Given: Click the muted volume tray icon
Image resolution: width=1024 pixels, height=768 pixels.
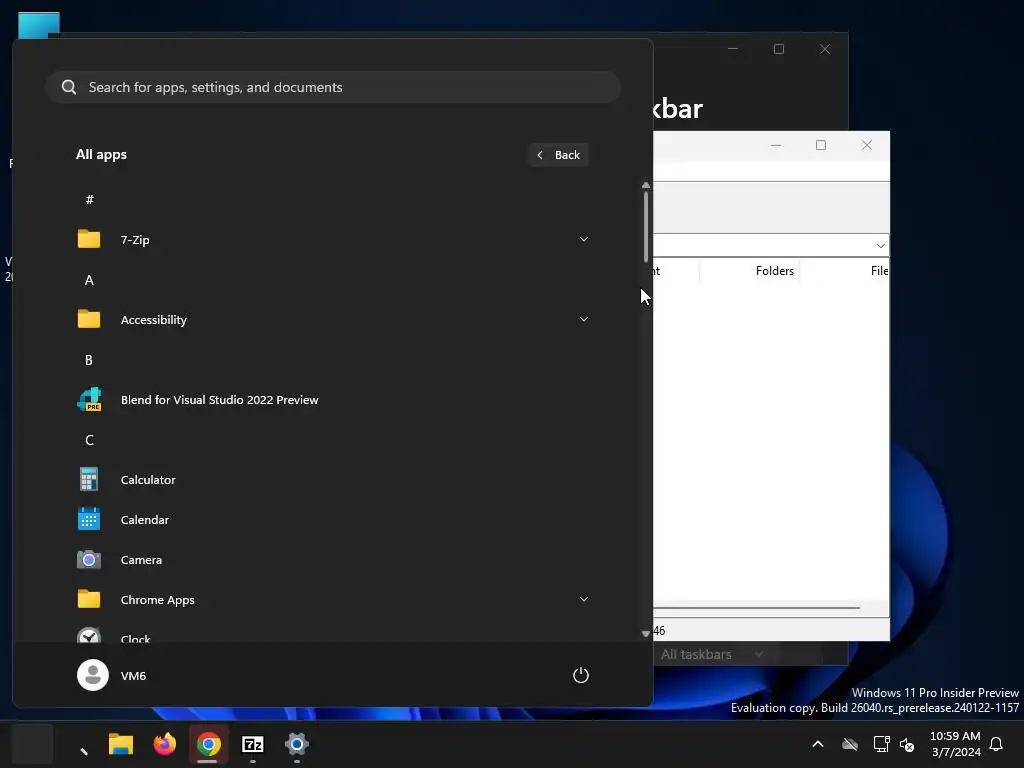Looking at the screenshot, I should [x=907, y=744].
